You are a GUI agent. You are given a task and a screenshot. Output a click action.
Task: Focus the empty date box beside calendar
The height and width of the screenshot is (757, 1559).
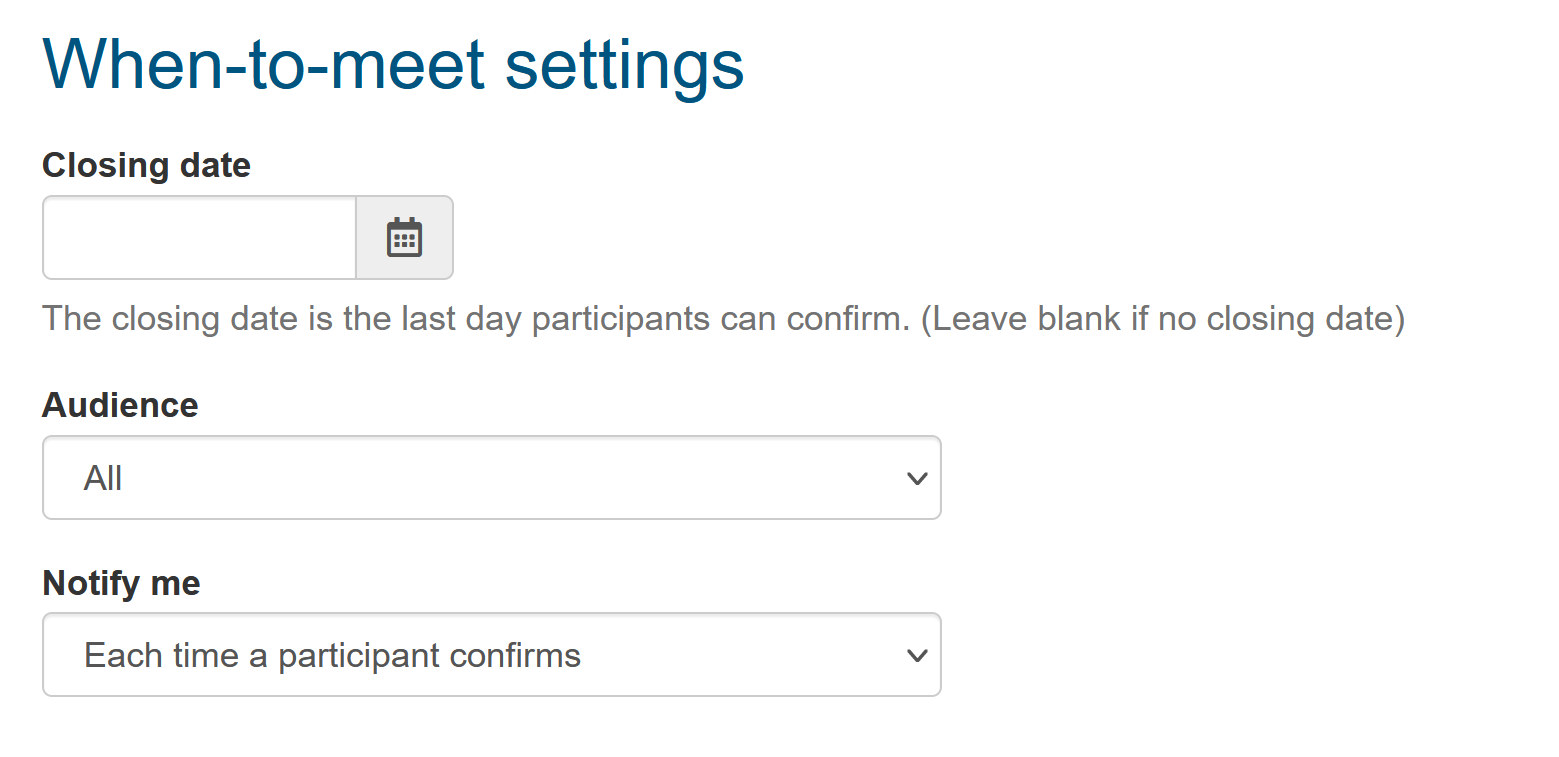click(x=199, y=238)
